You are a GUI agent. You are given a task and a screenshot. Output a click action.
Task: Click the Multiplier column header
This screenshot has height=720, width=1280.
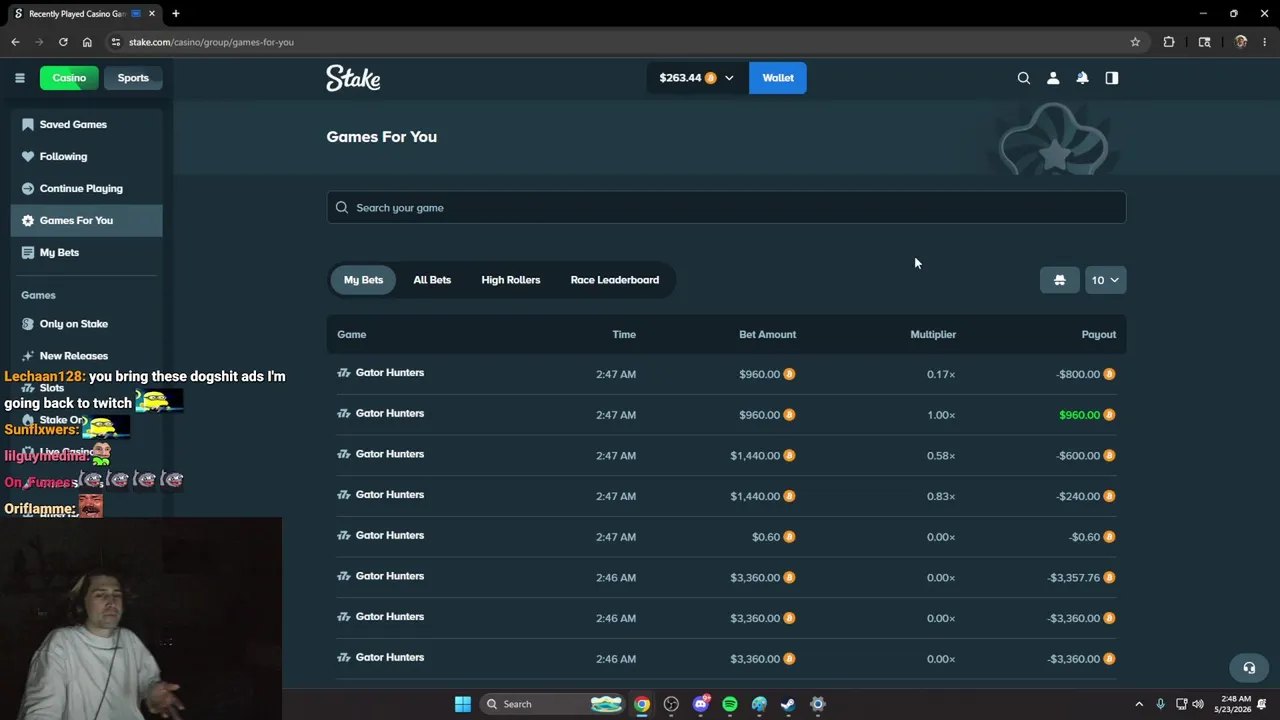pyautogui.click(x=933, y=334)
